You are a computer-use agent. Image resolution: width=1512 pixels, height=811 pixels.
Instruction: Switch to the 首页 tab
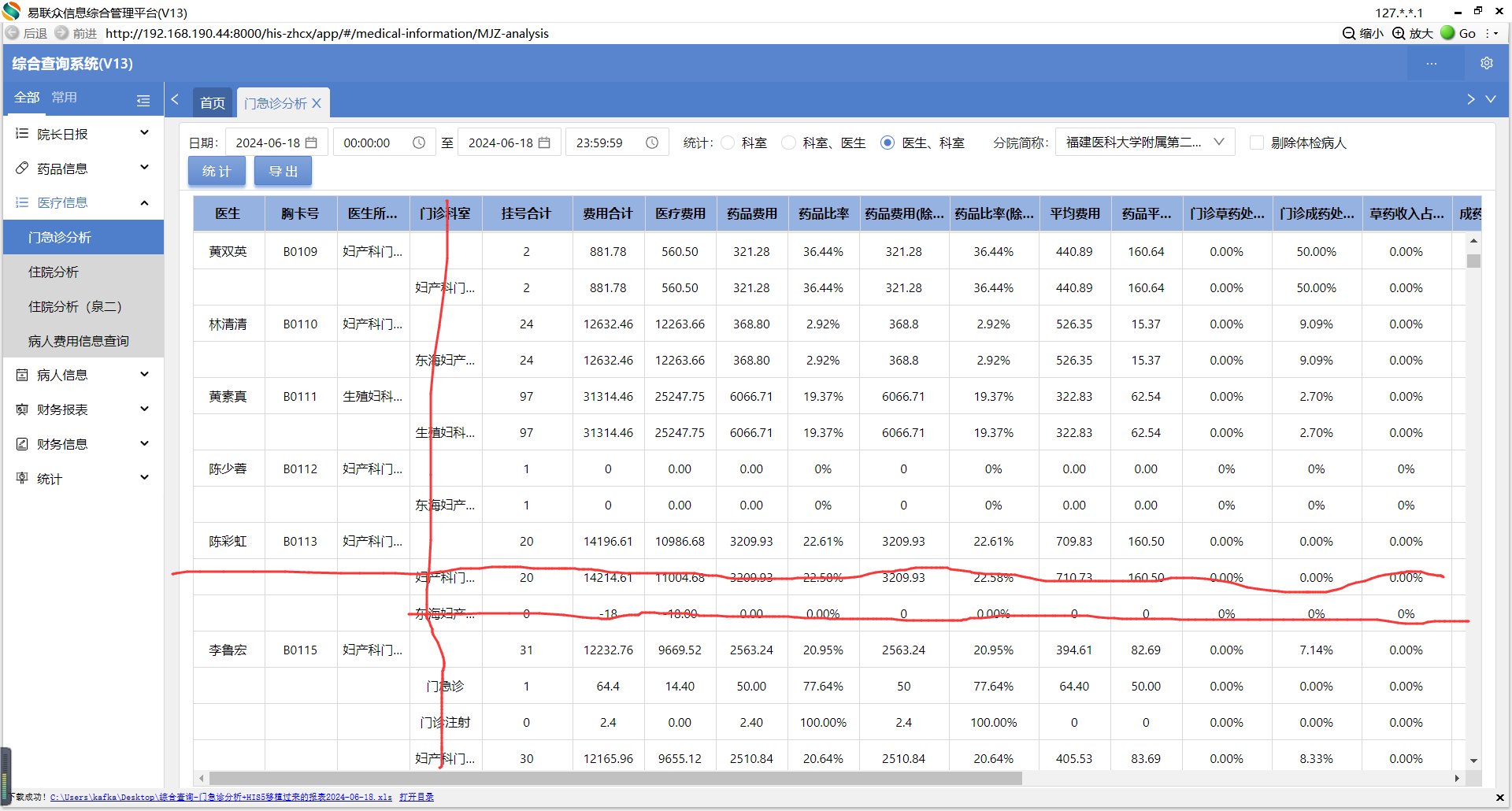pyautogui.click(x=213, y=103)
